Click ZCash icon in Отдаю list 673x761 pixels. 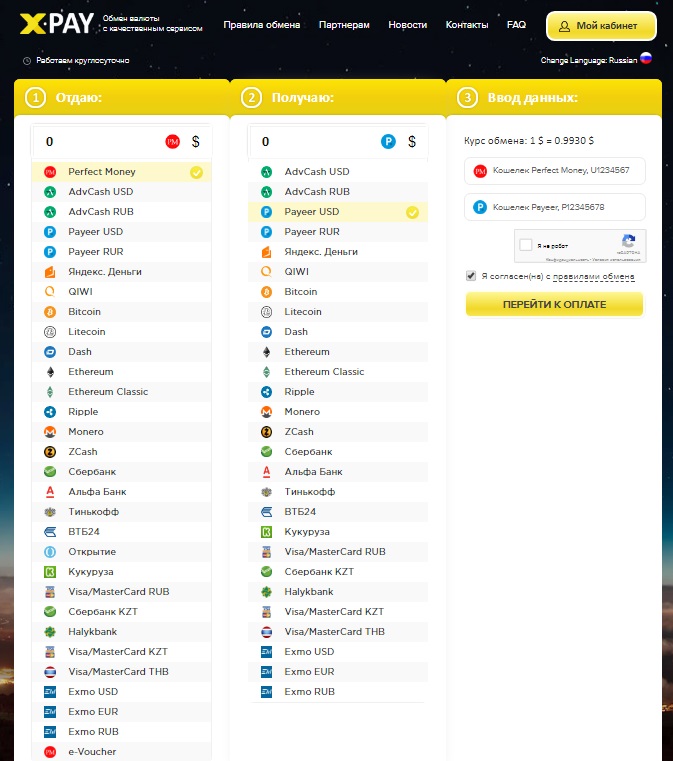pyautogui.click(x=50, y=452)
